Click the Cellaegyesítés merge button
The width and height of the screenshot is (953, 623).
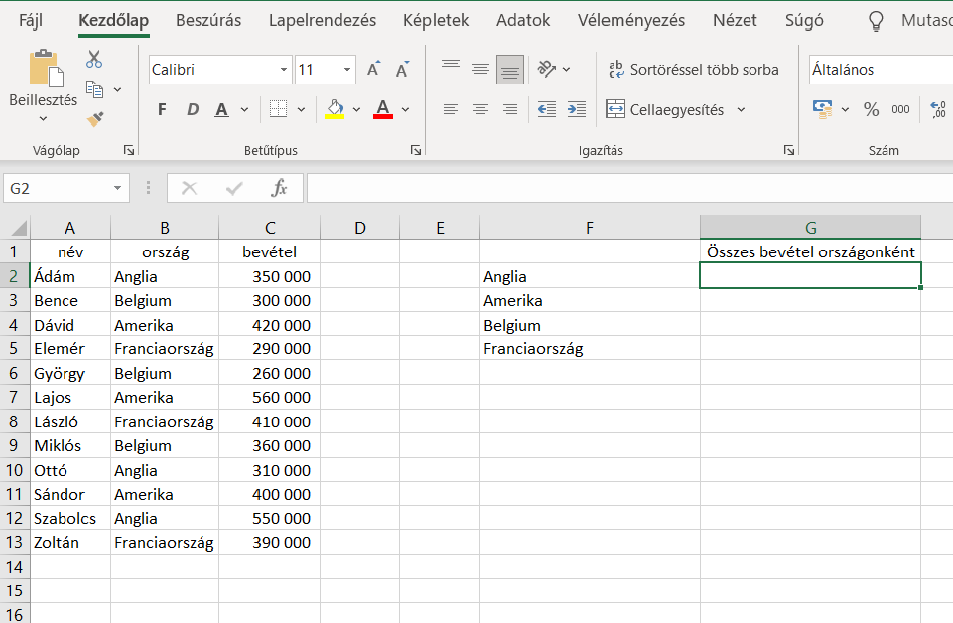click(666, 110)
